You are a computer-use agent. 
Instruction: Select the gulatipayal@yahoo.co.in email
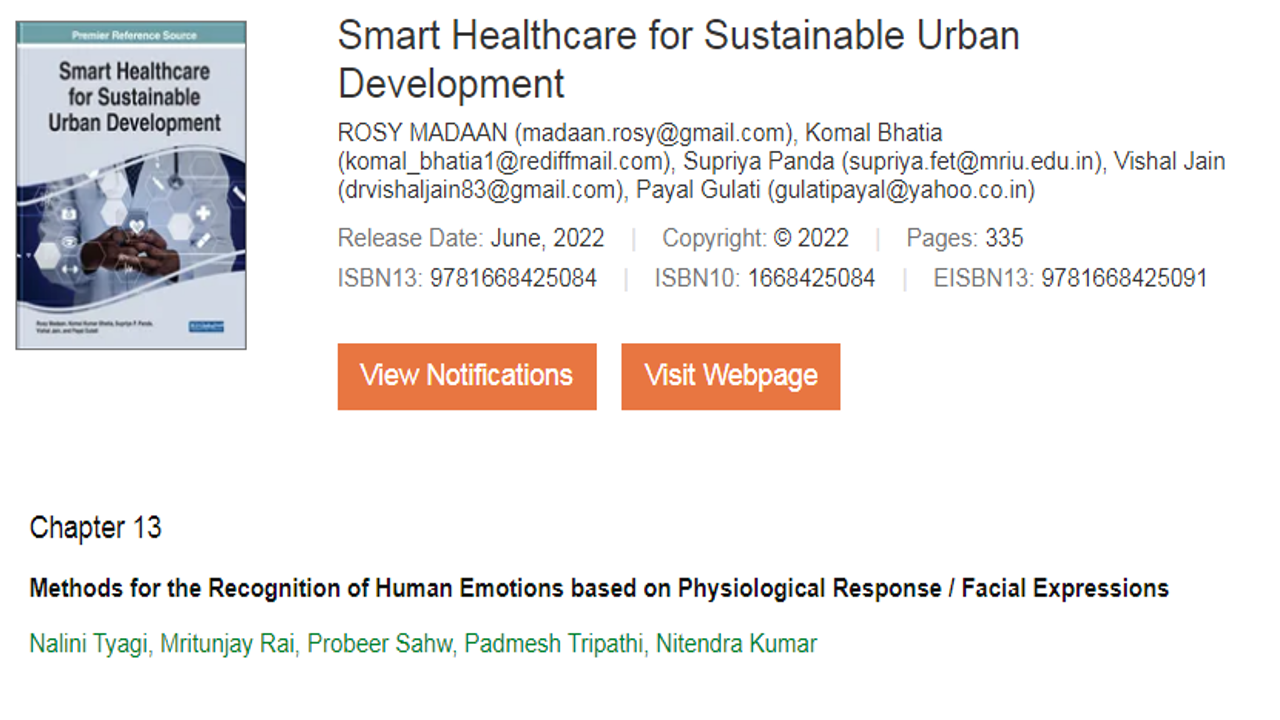[x=901, y=189]
